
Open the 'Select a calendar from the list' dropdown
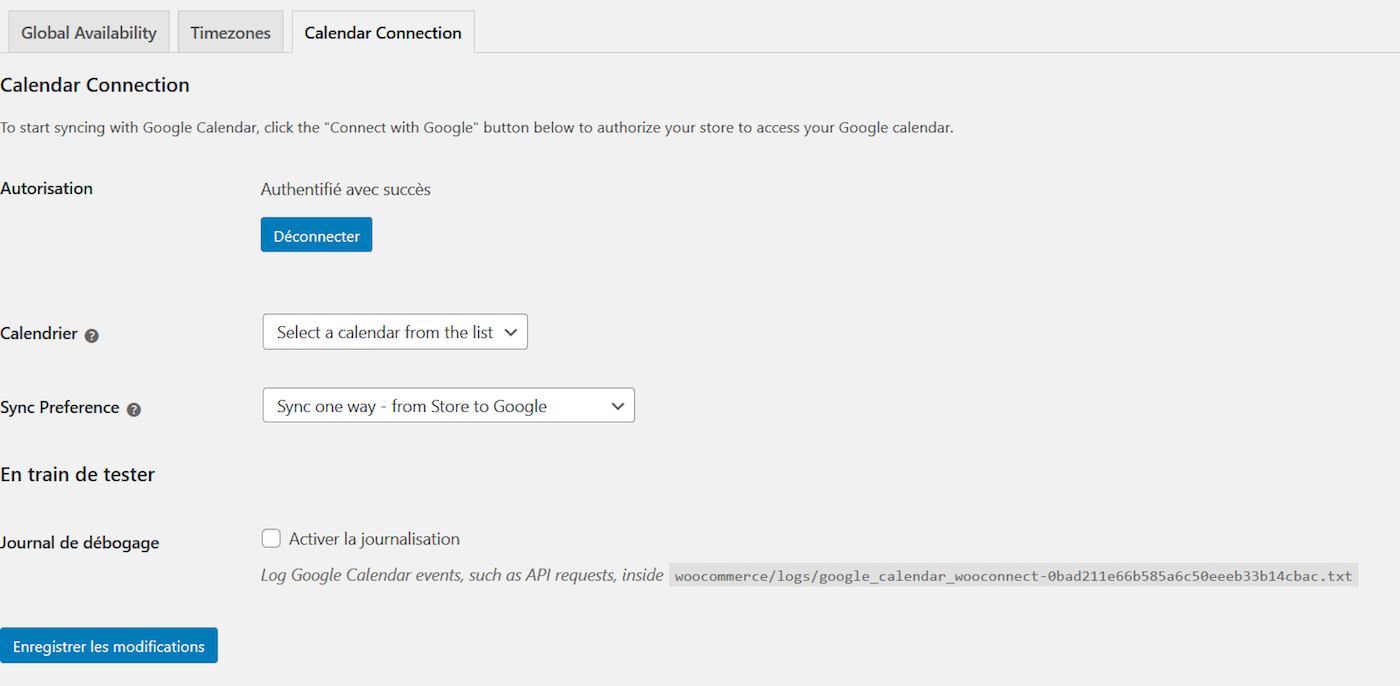click(x=385, y=333)
